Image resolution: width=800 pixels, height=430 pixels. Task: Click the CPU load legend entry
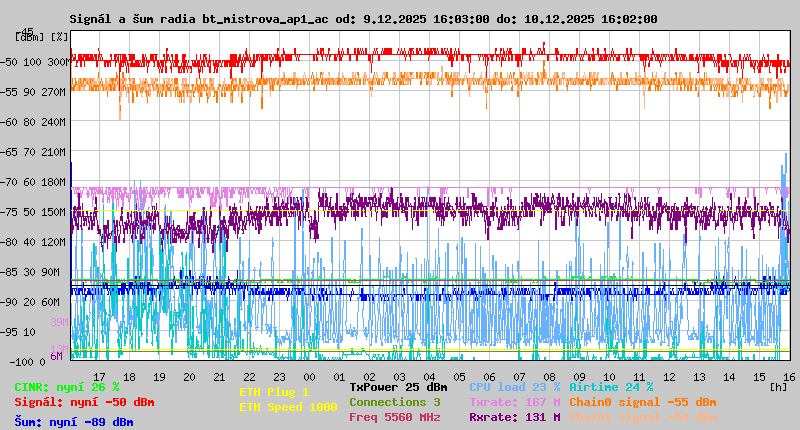pyautogui.click(x=514, y=387)
